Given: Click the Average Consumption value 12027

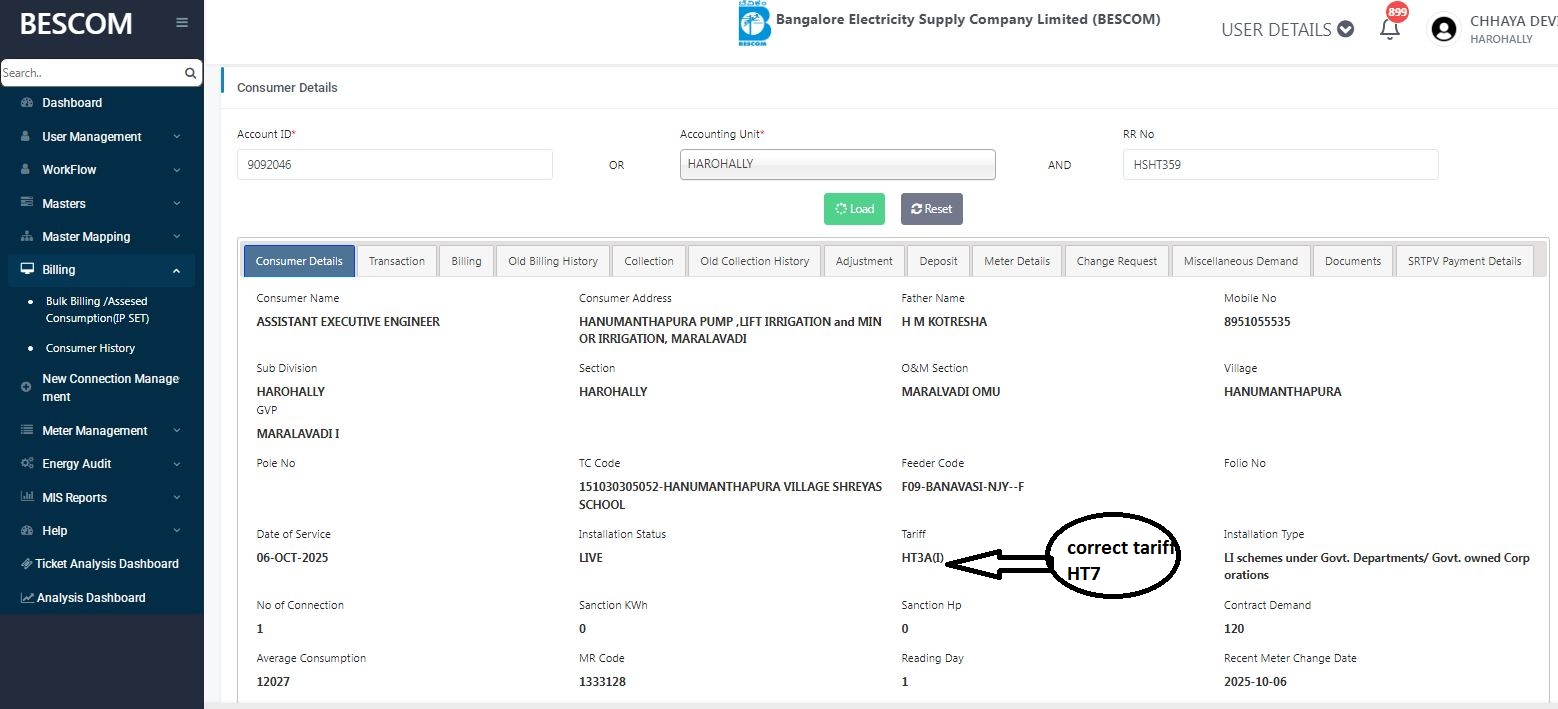Looking at the screenshot, I should (x=273, y=682).
